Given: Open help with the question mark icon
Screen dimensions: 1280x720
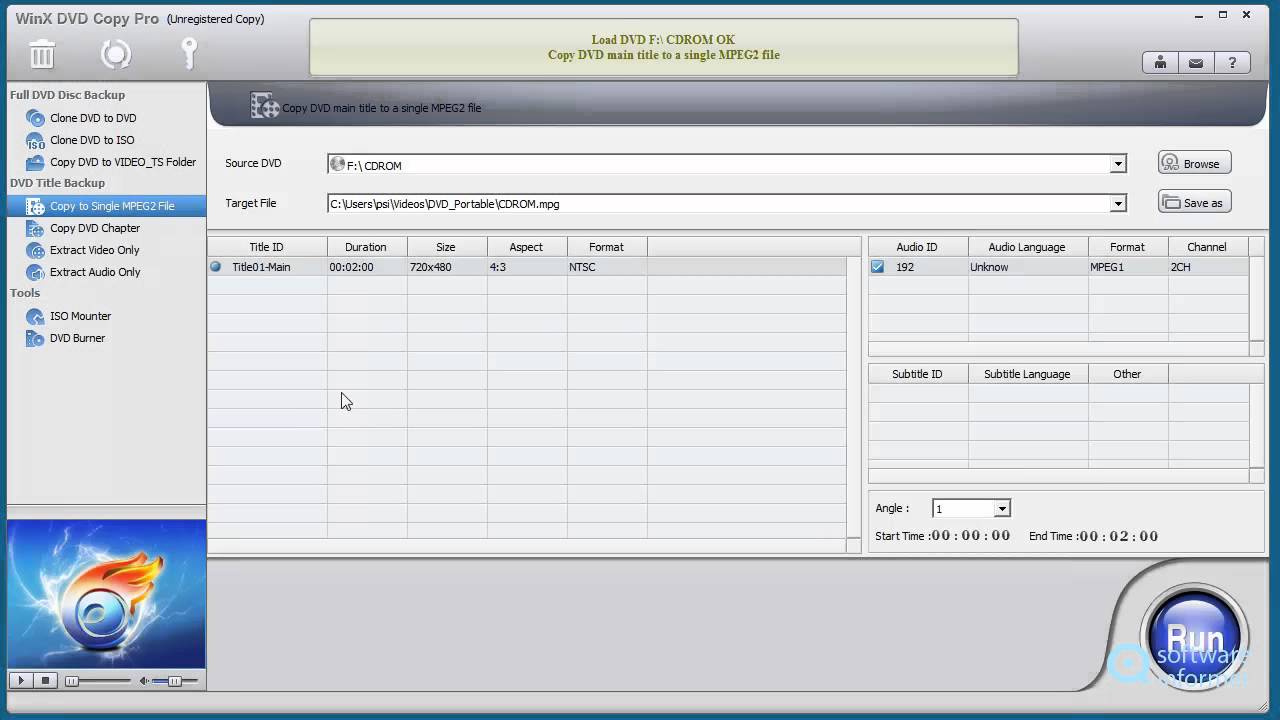Looking at the screenshot, I should pyautogui.click(x=1232, y=63).
